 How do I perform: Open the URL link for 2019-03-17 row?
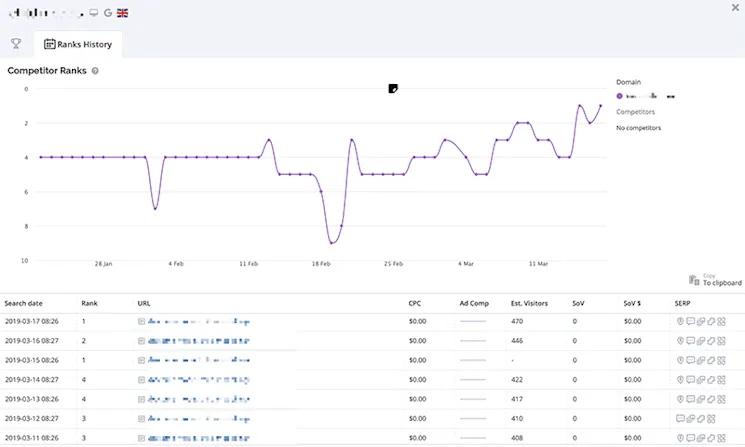click(198, 322)
